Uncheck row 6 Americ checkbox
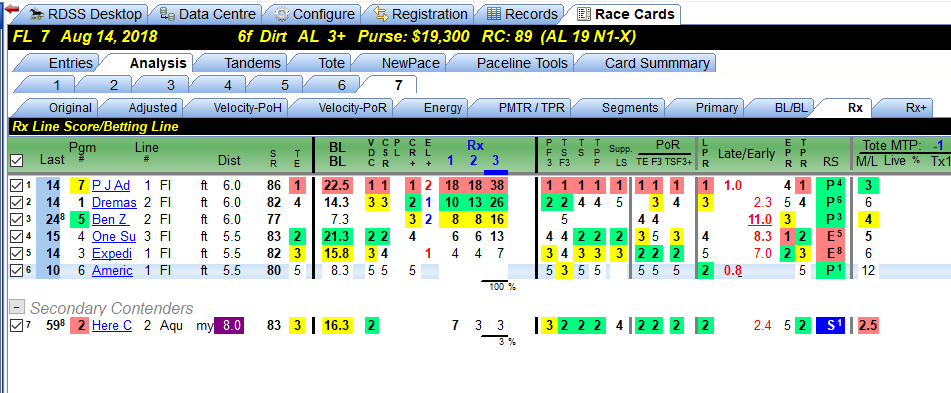This screenshot has height=393, width=951. [x=17, y=270]
